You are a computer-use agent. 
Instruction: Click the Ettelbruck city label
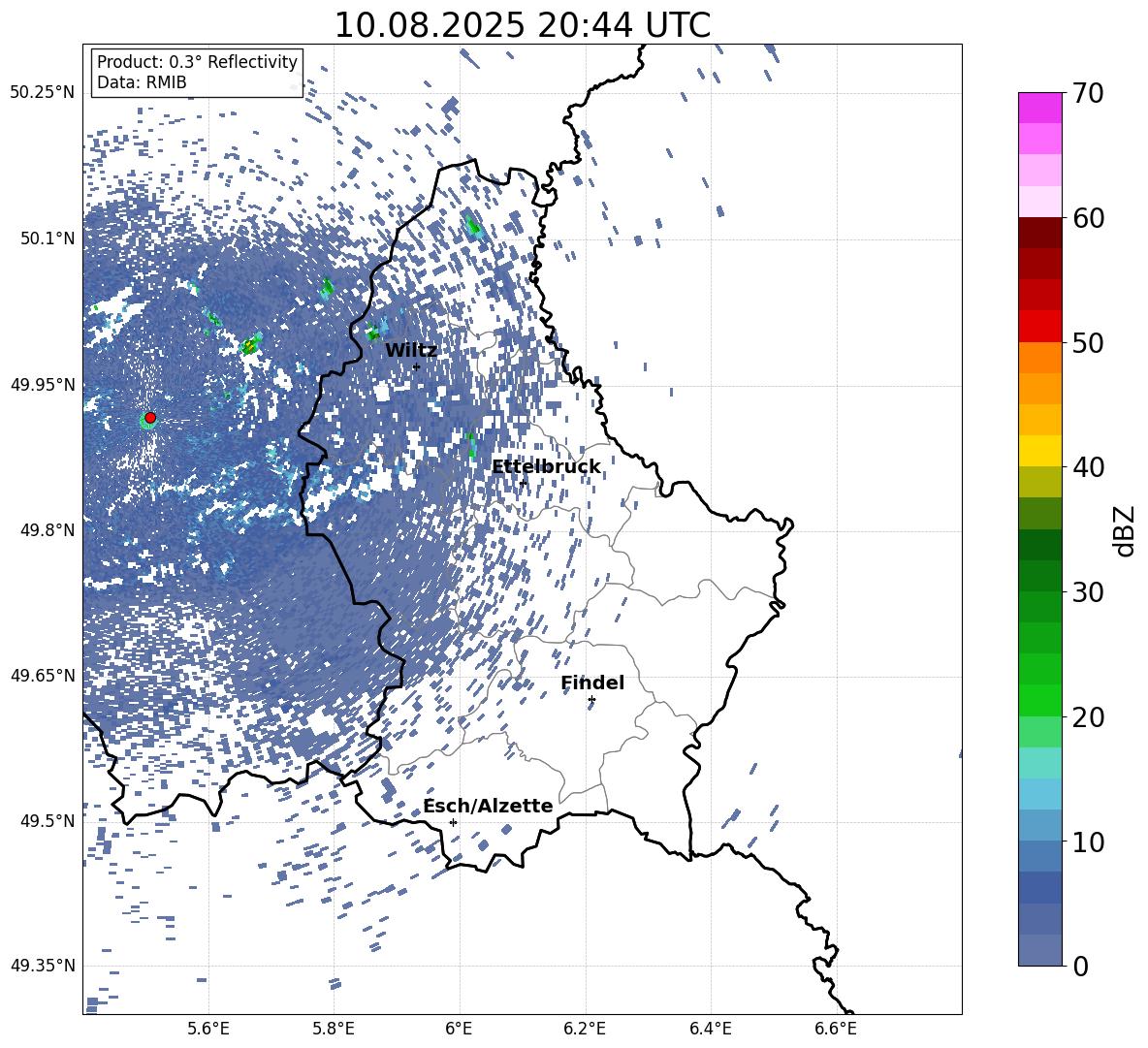pos(546,467)
